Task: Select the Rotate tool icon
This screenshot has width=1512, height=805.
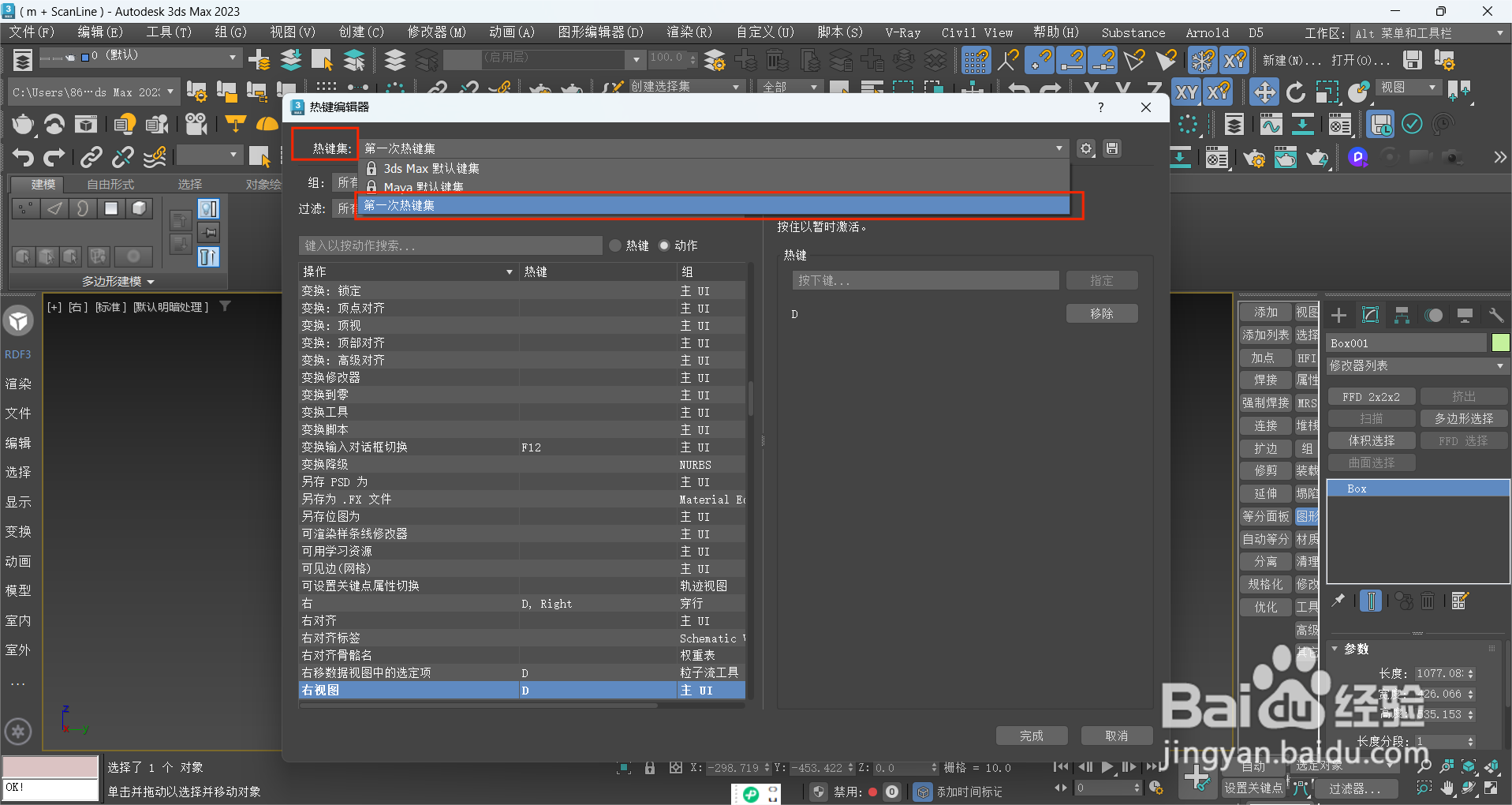Action: (x=1296, y=92)
